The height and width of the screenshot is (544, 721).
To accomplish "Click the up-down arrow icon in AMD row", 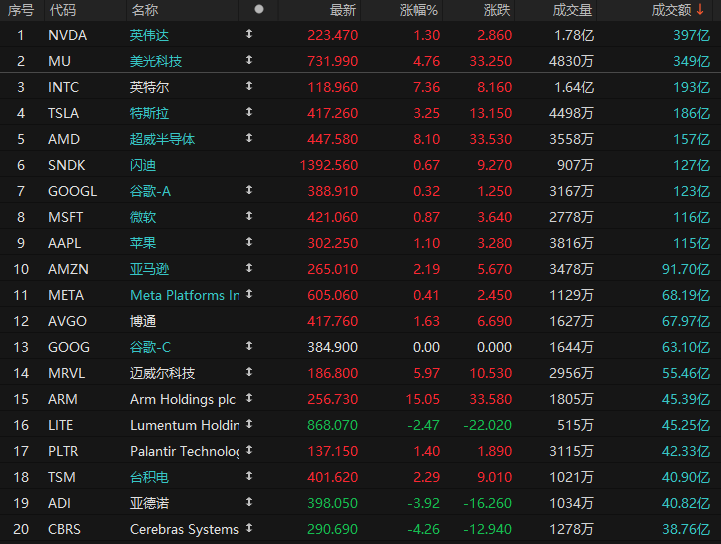I will (x=249, y=137).
